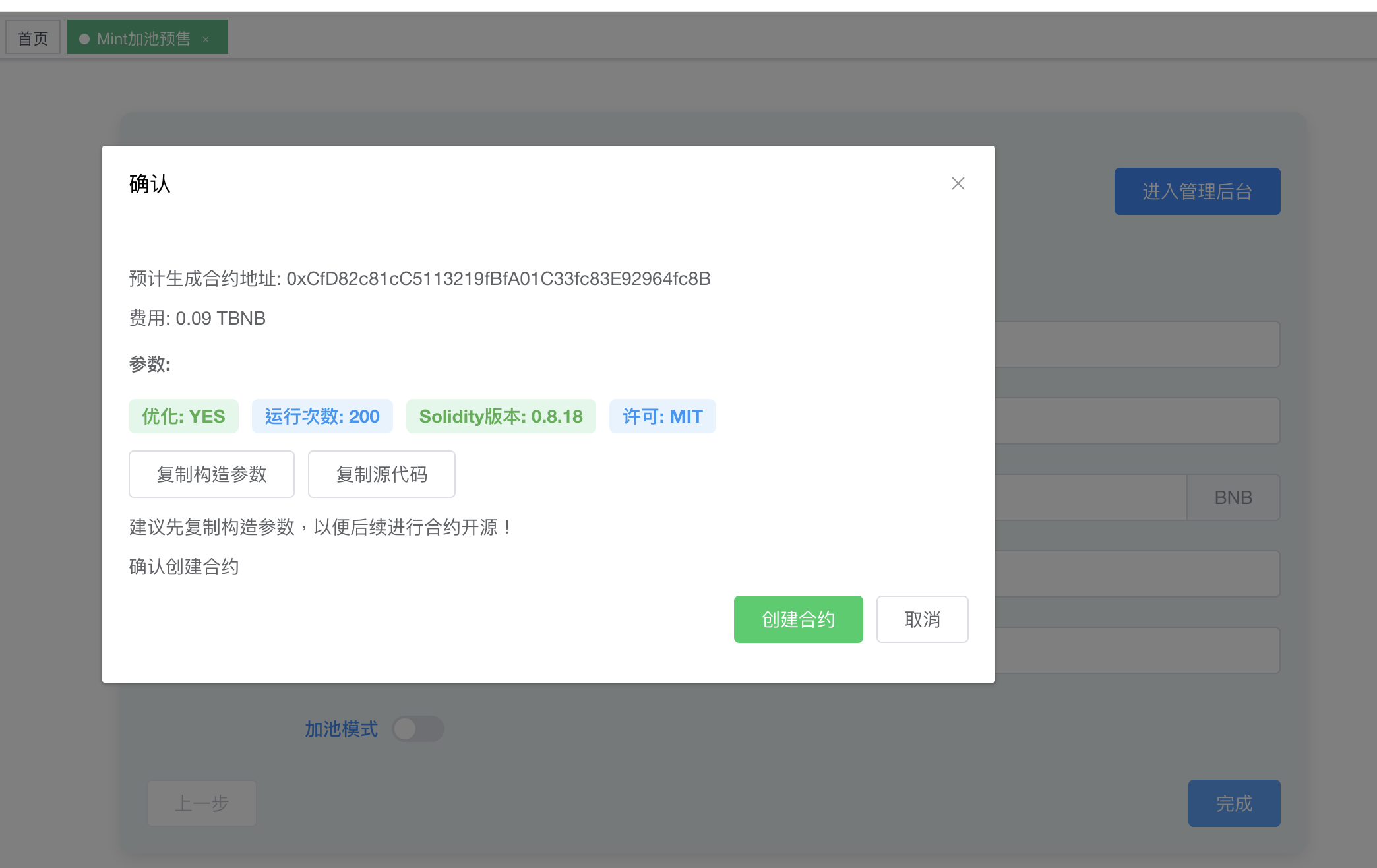Switch to the 首页 tab

tap(33, 38)
